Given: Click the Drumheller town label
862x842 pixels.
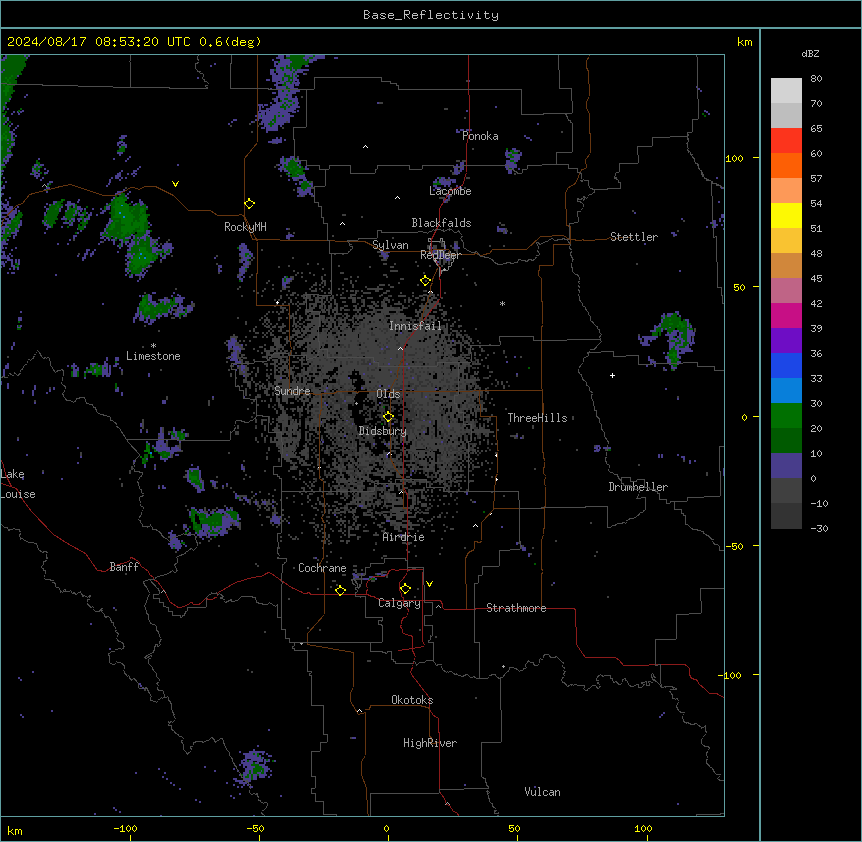Looking at the screenshot, I should 638,487.
